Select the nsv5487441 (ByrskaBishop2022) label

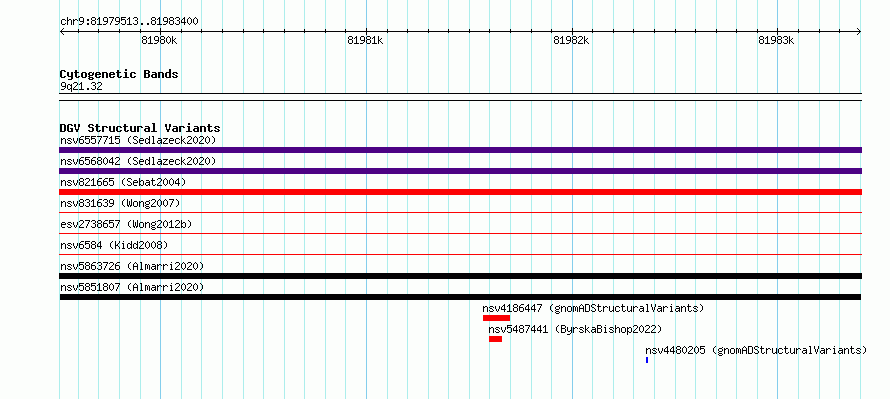pos(576,329)
